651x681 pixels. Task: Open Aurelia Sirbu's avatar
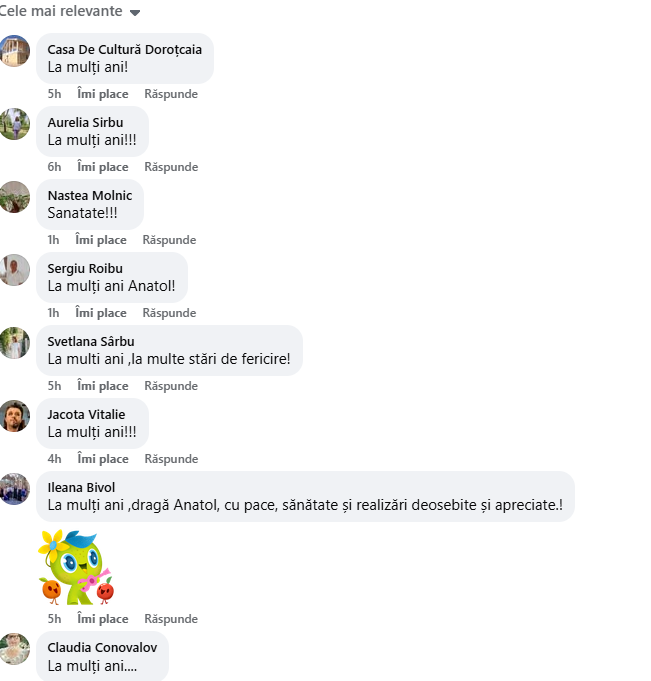tap(14, 124)
